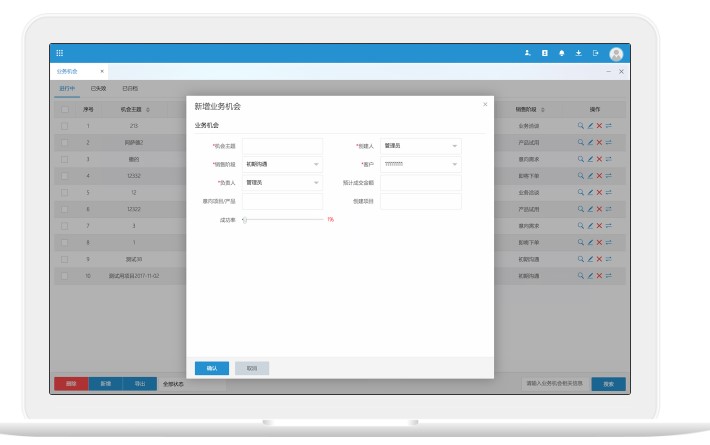Expand the 销售阶段 dropdown

point(283,164)
